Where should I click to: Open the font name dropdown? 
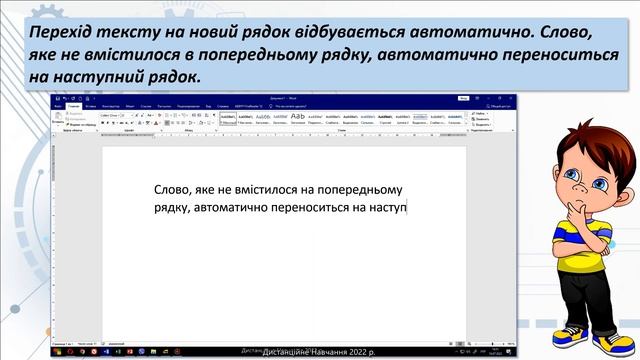[119, 116]
